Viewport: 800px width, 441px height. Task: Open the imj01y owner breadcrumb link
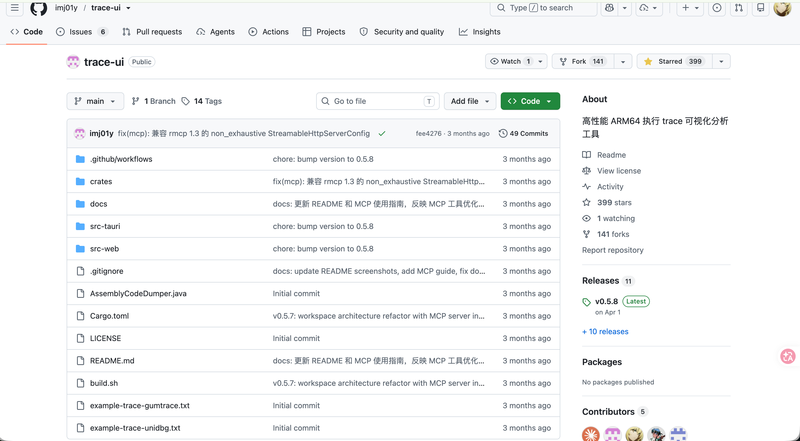point(66,8)
